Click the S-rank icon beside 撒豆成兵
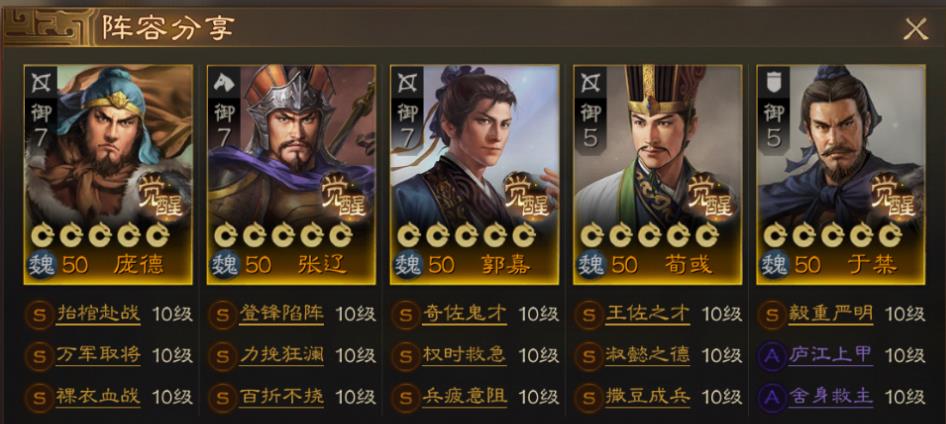 [587, 397]
